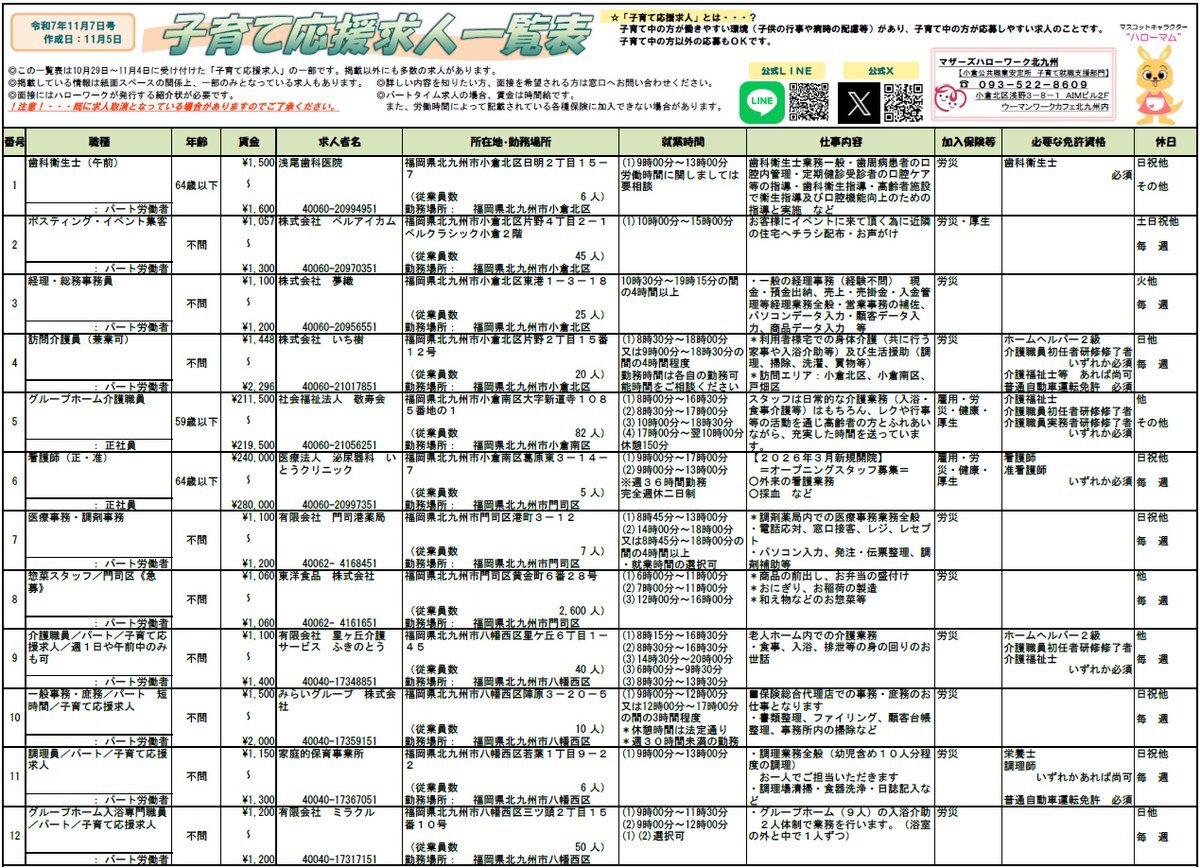Select the 番号 column header

(x=14, y=142)
